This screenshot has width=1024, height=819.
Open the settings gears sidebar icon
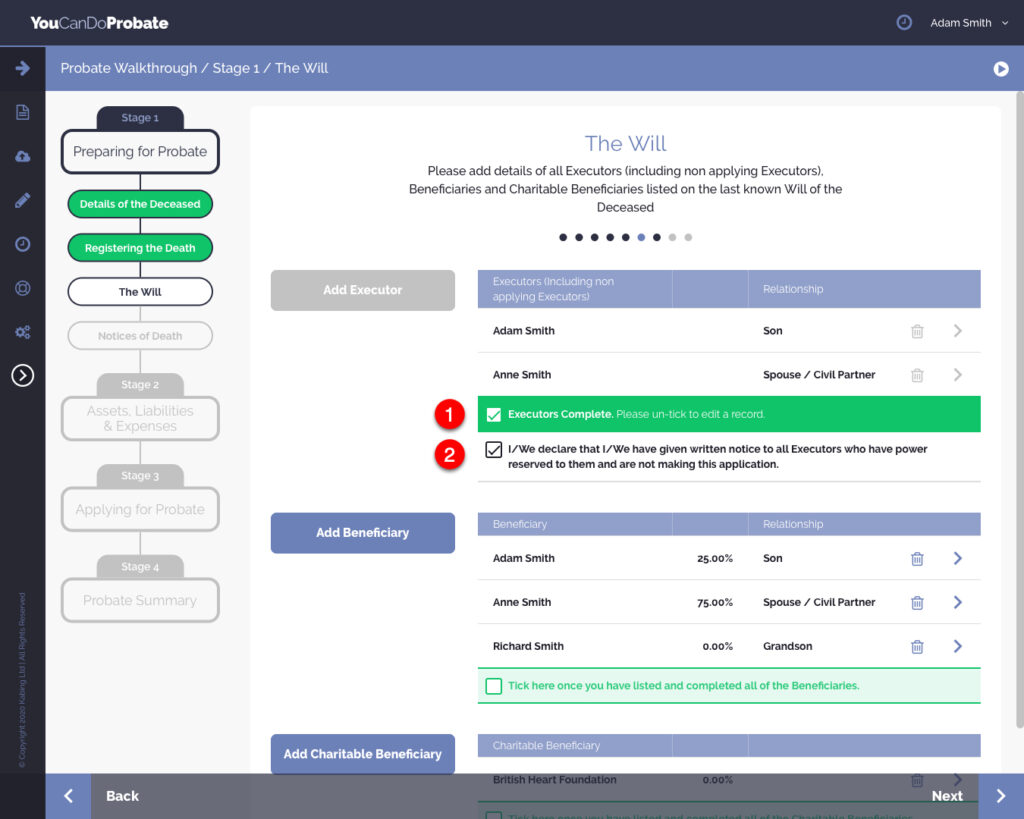point(22,332)
